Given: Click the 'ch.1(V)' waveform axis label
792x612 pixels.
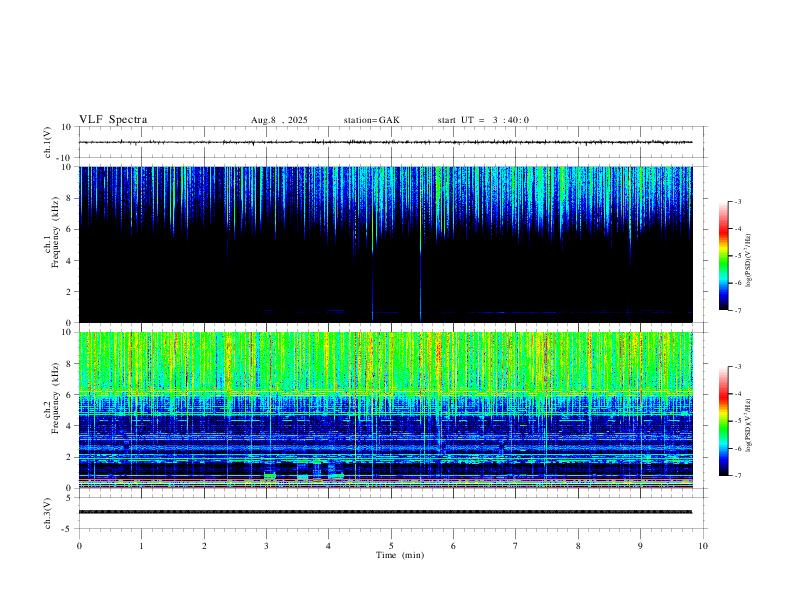Looking at the screenshot, I should point(48,142).
